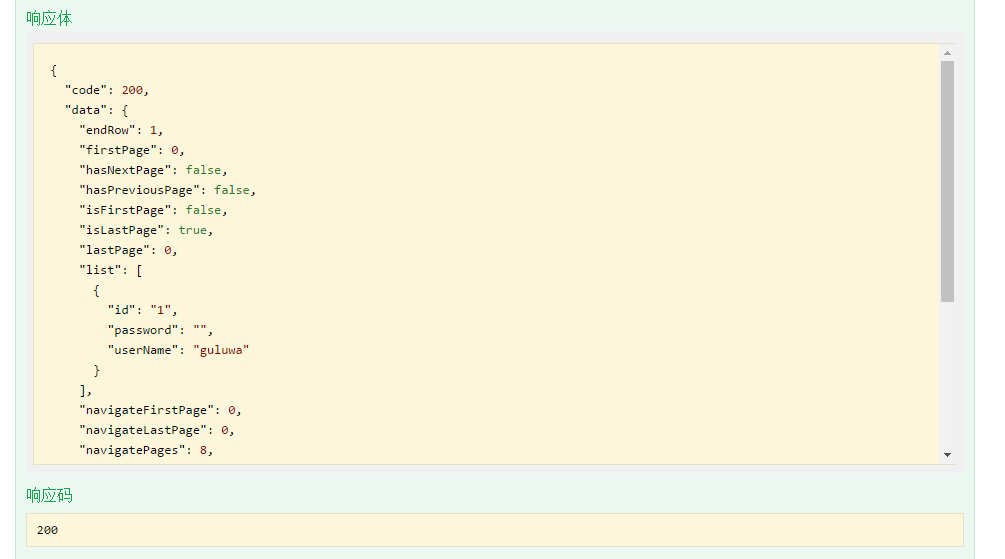Click the "guluwa" userName value
This screenshot has height=559, width=1005.
point(221,350)
